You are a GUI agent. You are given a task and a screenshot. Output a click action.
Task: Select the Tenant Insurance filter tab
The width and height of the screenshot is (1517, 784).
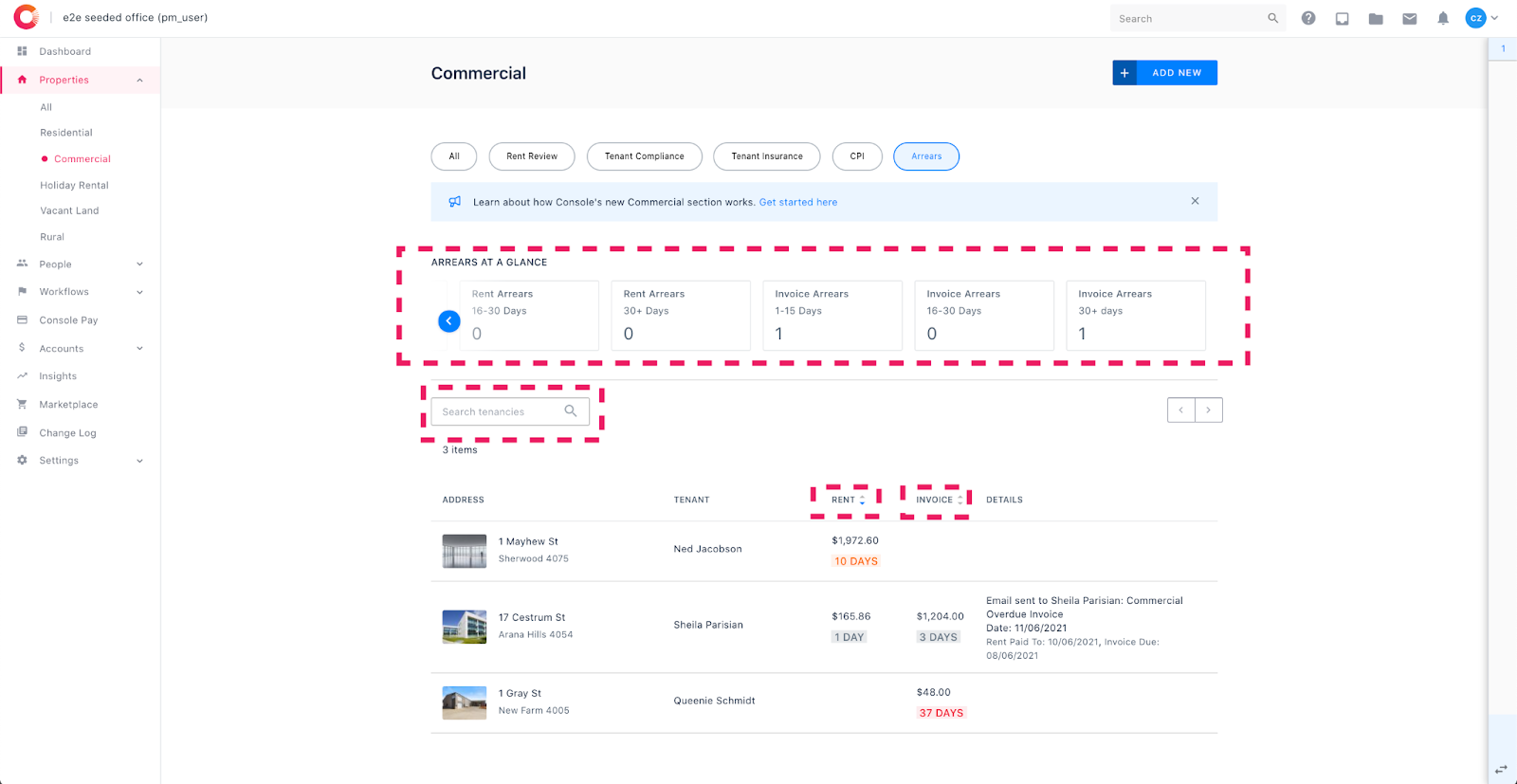(767, 156)
